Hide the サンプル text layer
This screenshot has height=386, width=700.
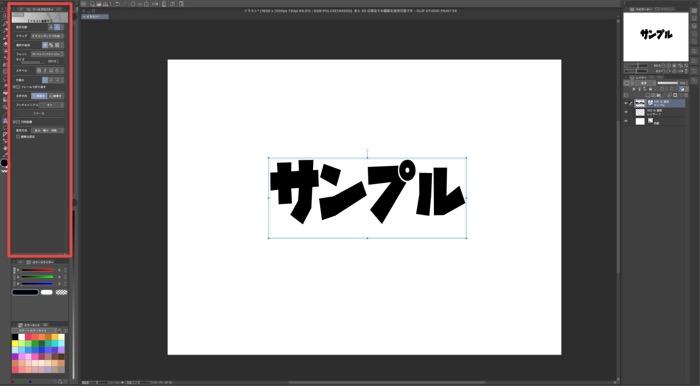click(626, 103)
